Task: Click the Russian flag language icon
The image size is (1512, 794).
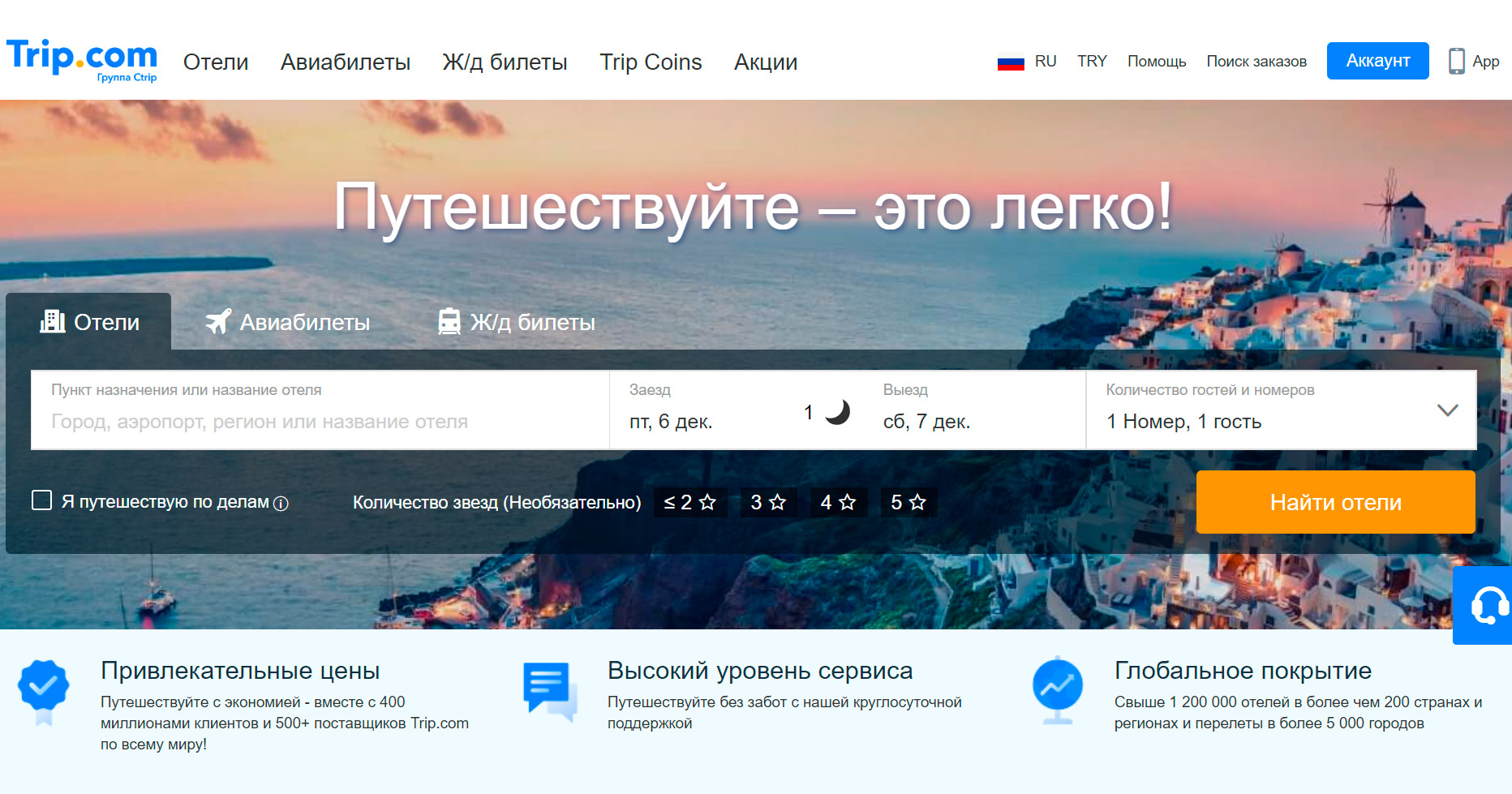Action: coord(1010,62)
